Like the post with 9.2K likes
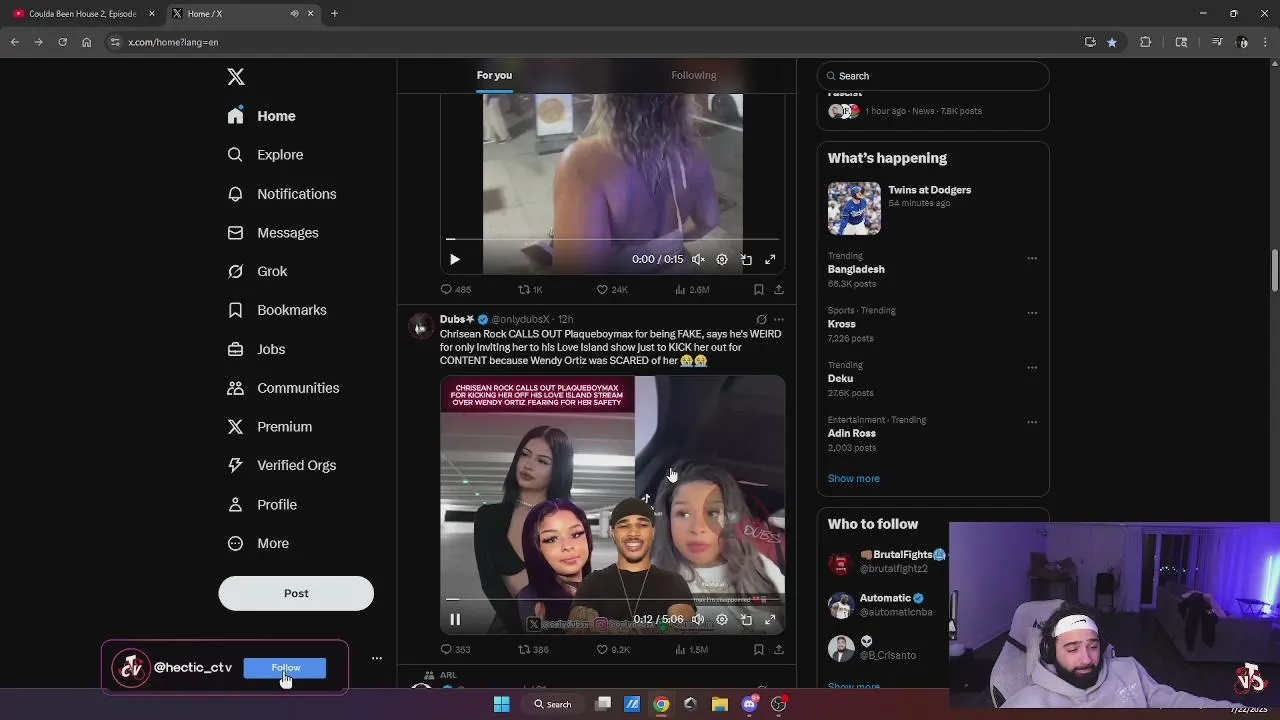The image size is (1280, 720). tap(613, 650)
